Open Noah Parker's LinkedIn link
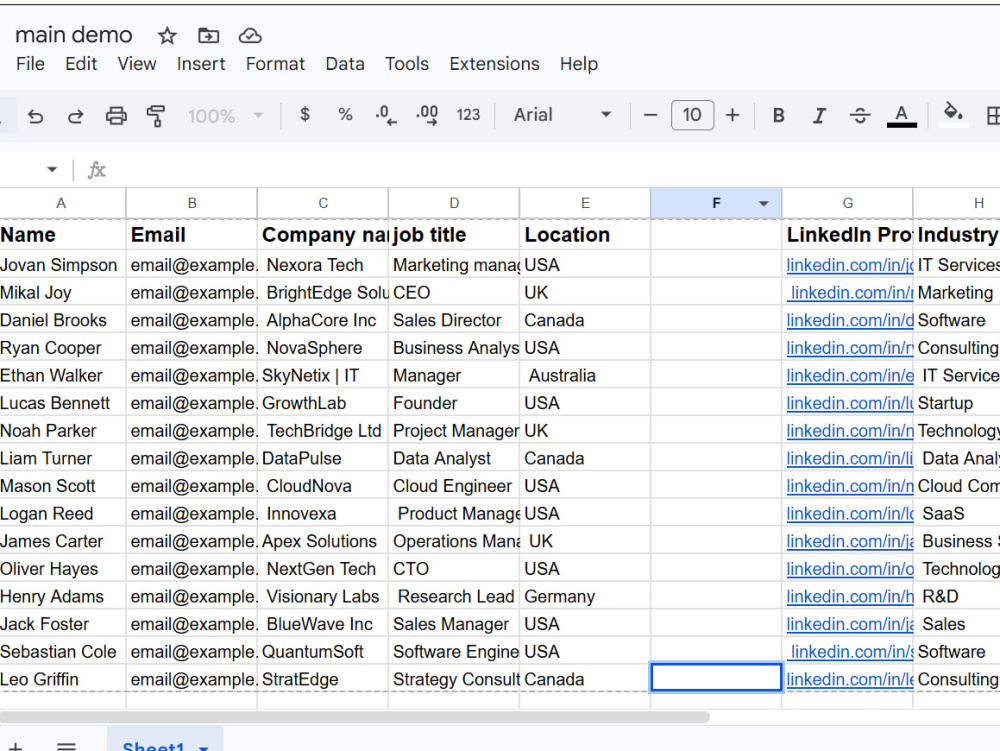Viewport: 1000px width, 751px height. [x=849, y=431]
